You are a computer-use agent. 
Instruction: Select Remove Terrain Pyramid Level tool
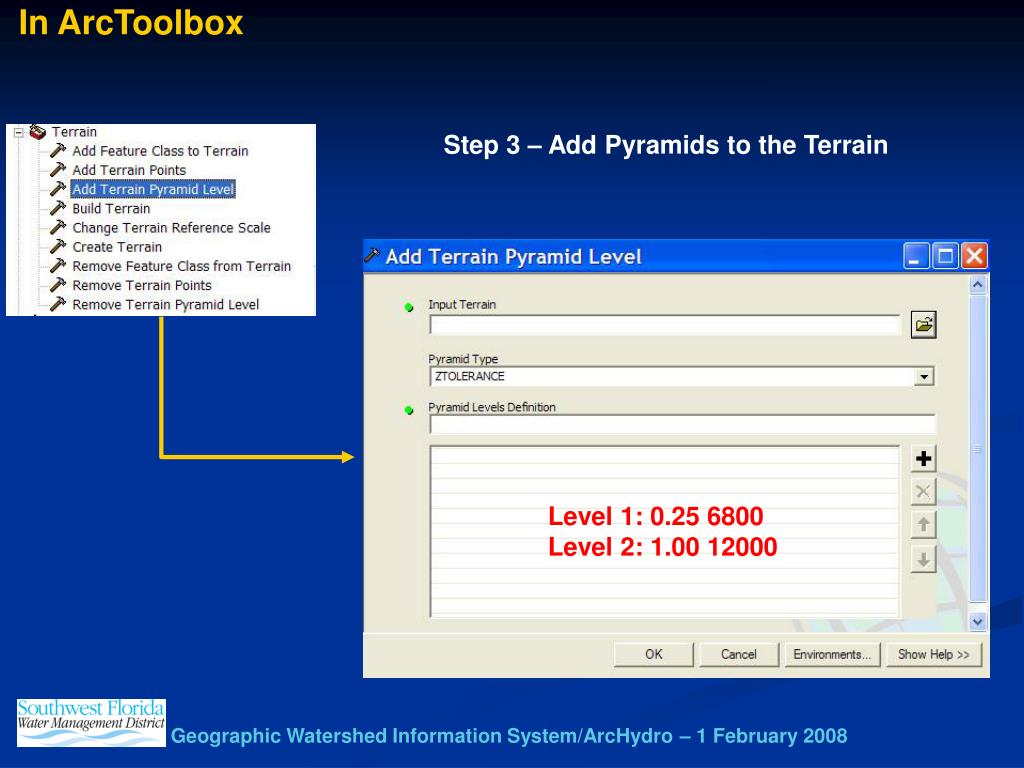165,305
